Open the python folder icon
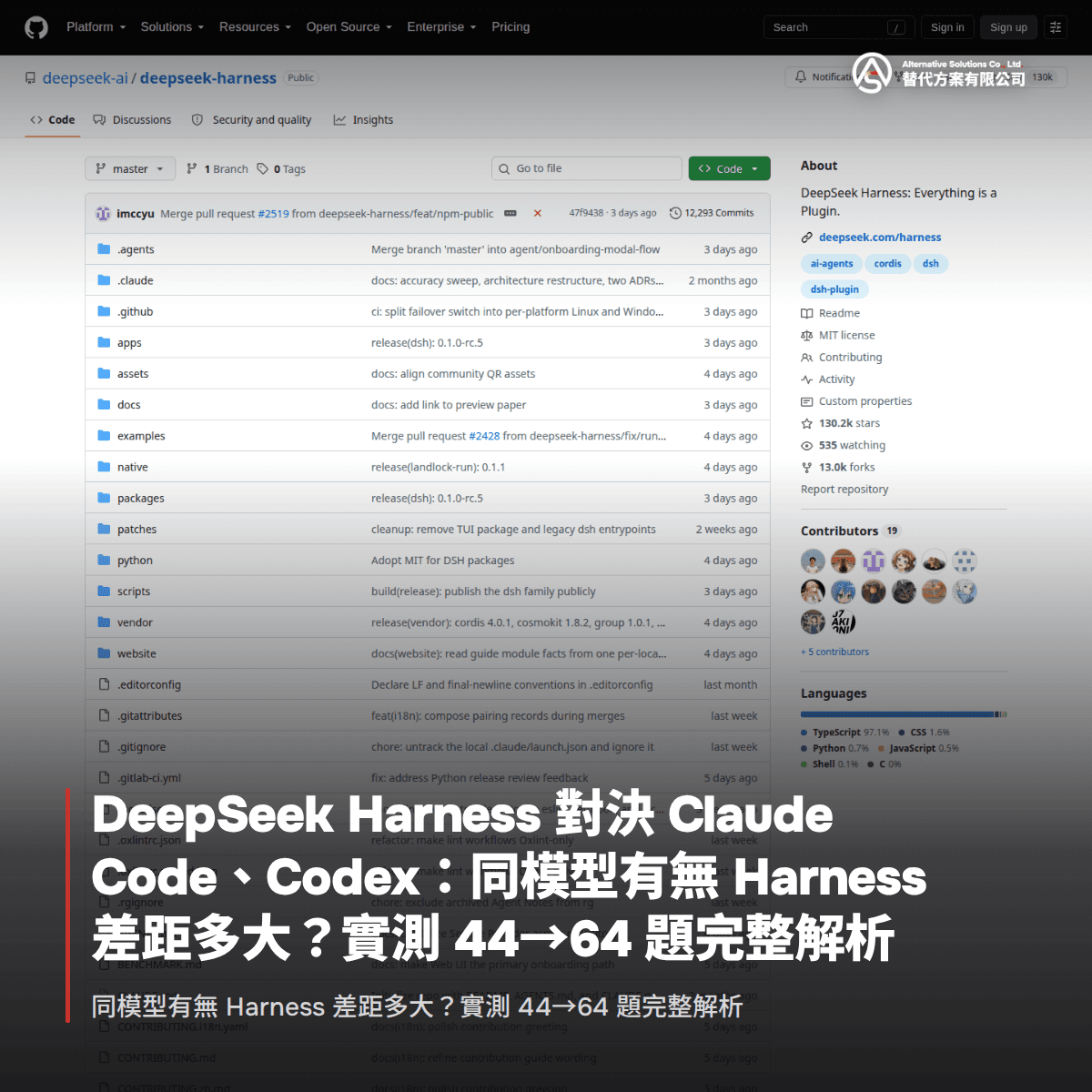1092x1092 pixels. pos(104,560)
